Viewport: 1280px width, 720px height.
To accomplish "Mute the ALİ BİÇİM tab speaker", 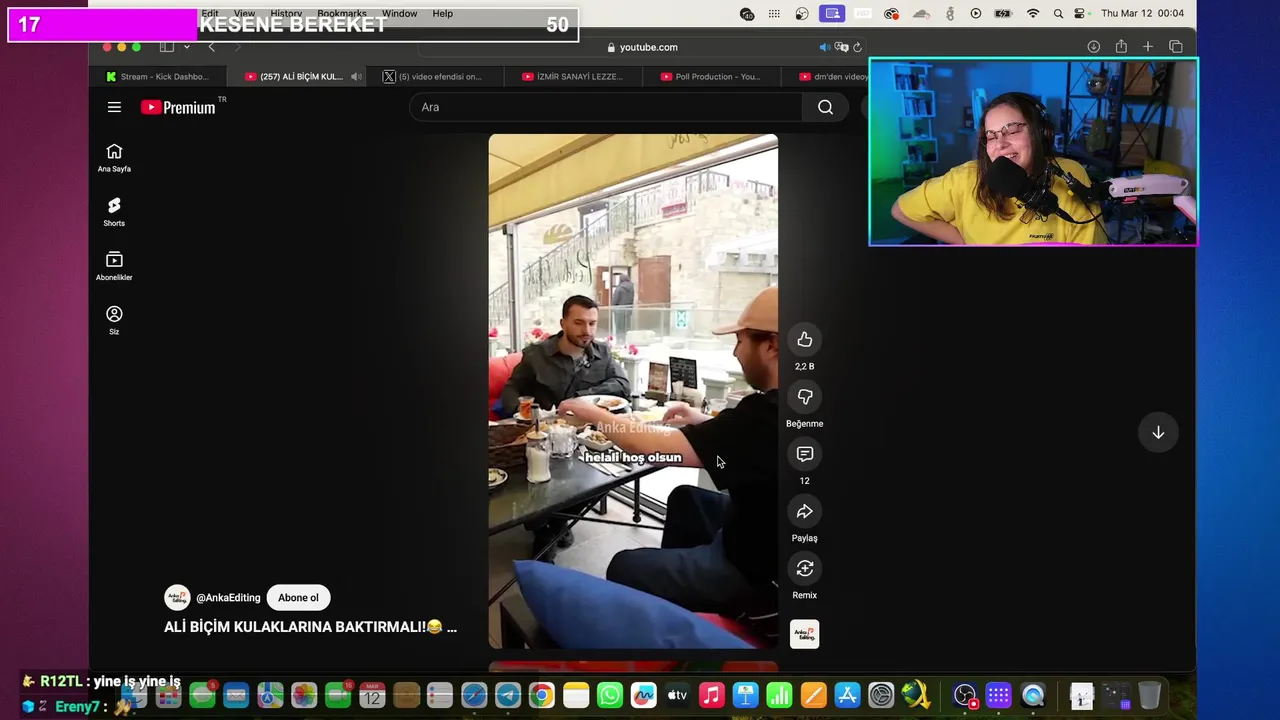I will (355, 77).
